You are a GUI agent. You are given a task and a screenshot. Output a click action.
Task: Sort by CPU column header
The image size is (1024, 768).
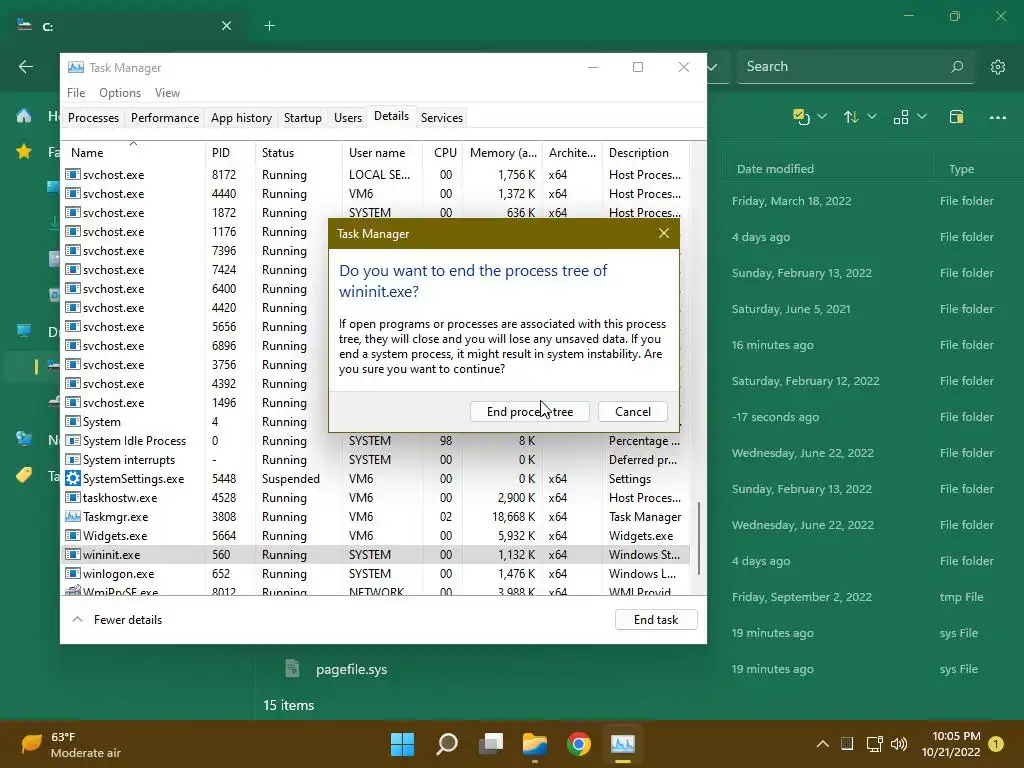pyautogui.click(x=443, y=152)
